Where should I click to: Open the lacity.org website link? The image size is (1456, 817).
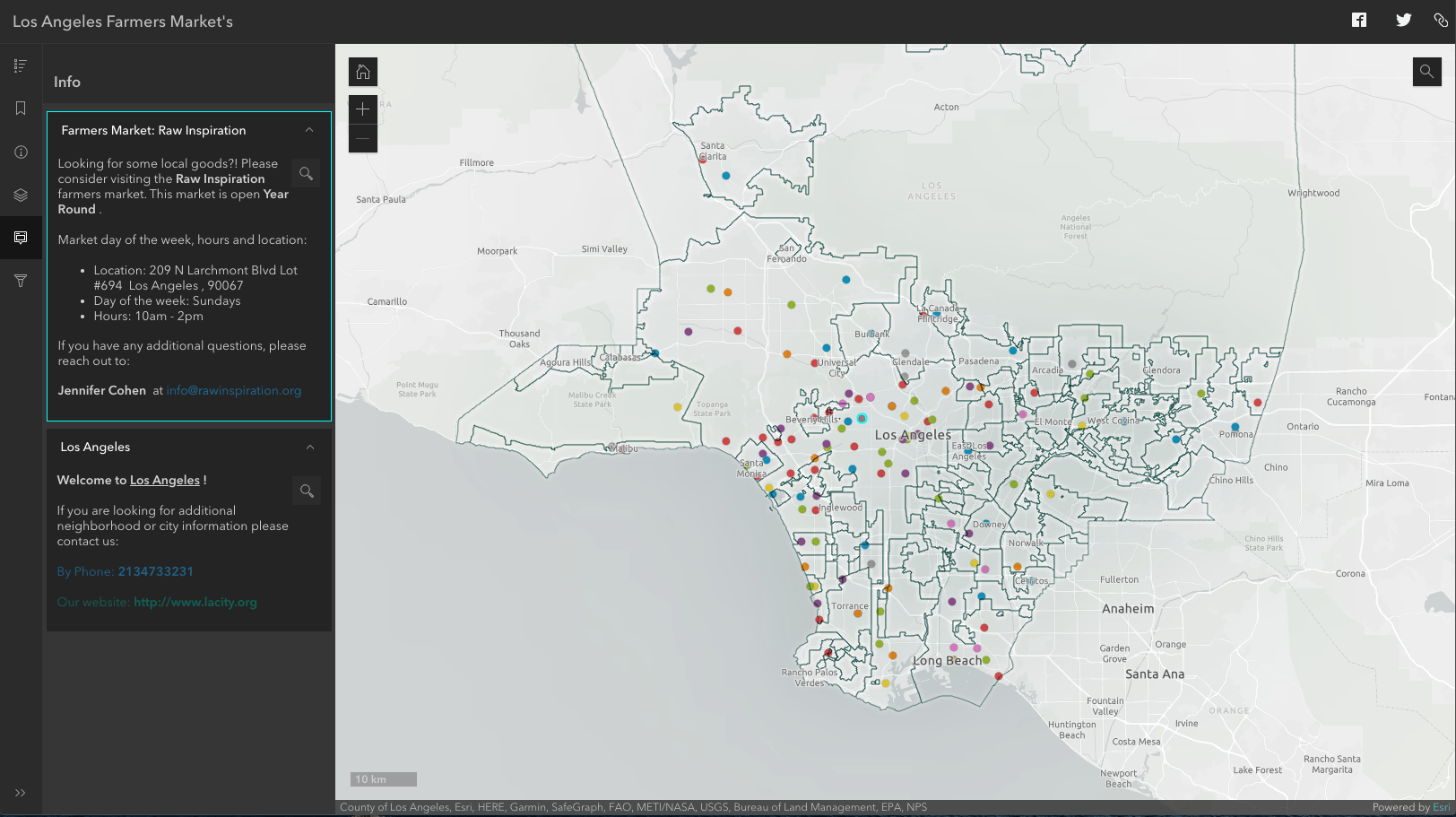click(x=195, y=602)
